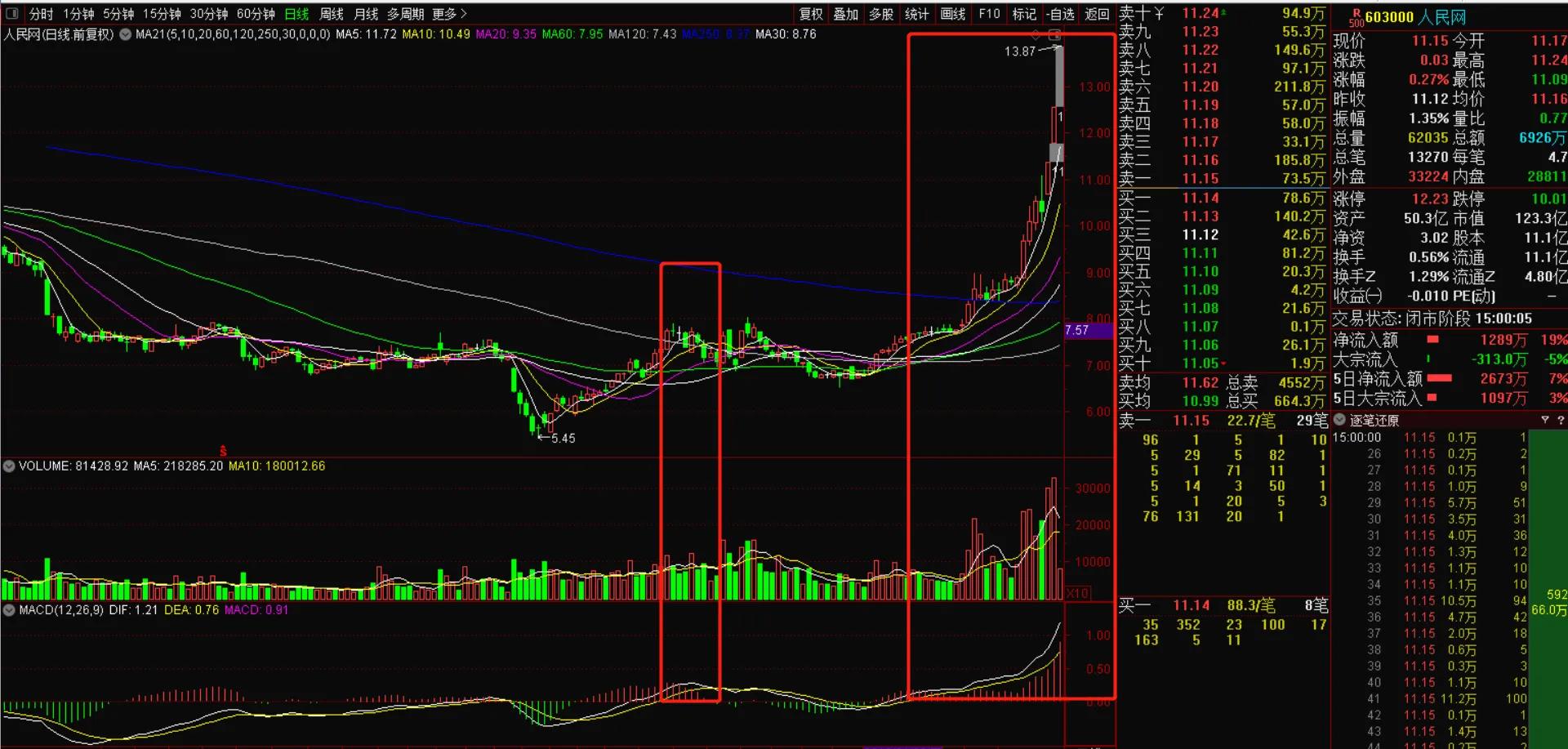Click the 买十 price 11.05
Viewport: 1568px width, 749px height.
[1200, 363]
